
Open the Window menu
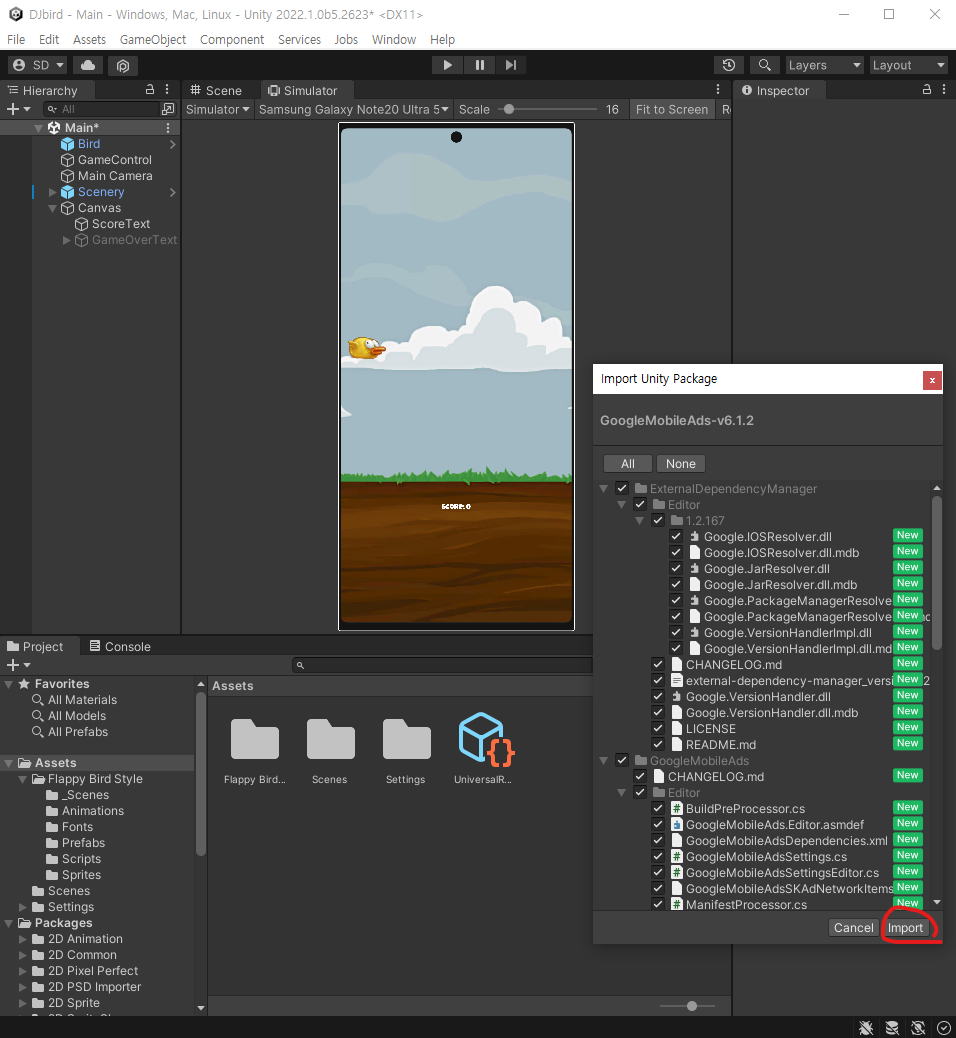click(x=394, y=40)
